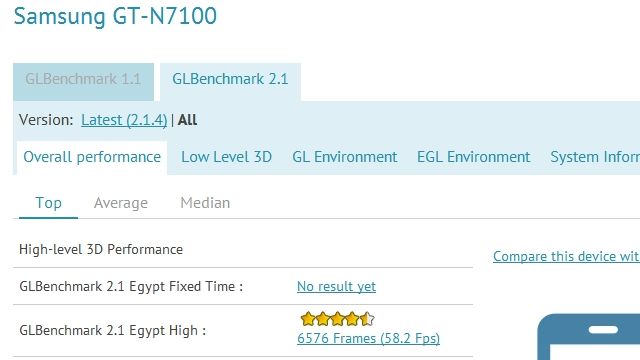This screenshot has width=640, height=360.
Task: View the GL Environment tab
Action: tap(344, 157)
